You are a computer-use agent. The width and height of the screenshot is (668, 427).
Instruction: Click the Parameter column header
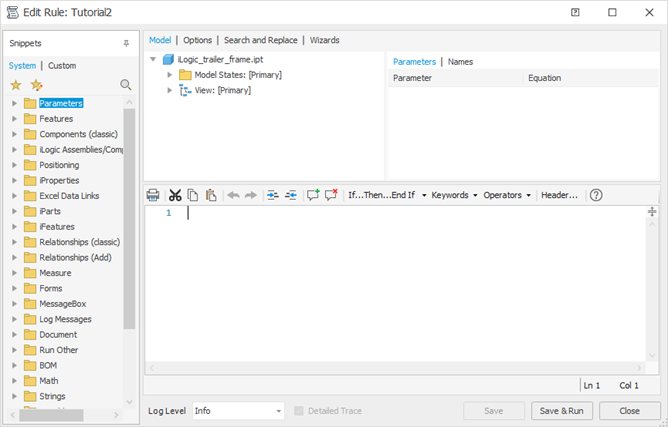(455, 78)
